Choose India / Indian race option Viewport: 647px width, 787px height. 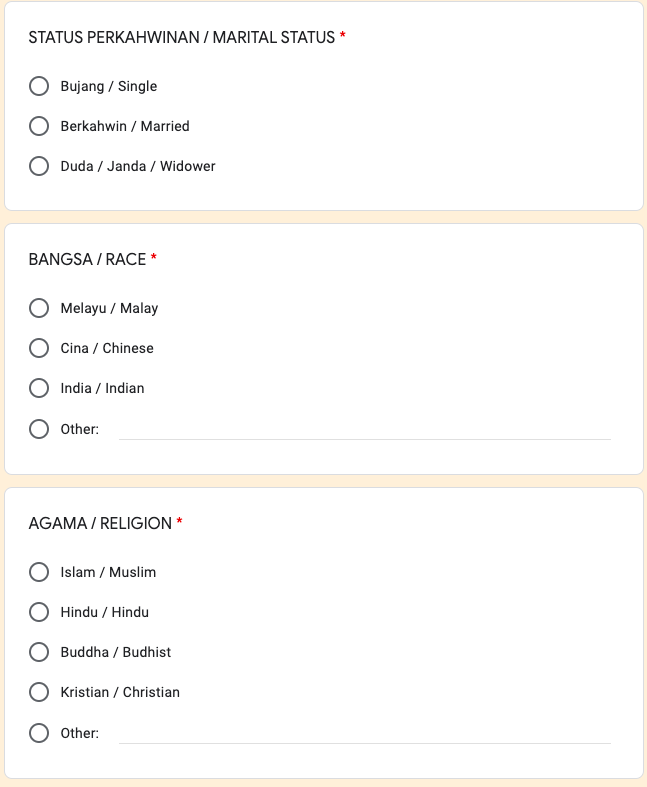point(39,388)
